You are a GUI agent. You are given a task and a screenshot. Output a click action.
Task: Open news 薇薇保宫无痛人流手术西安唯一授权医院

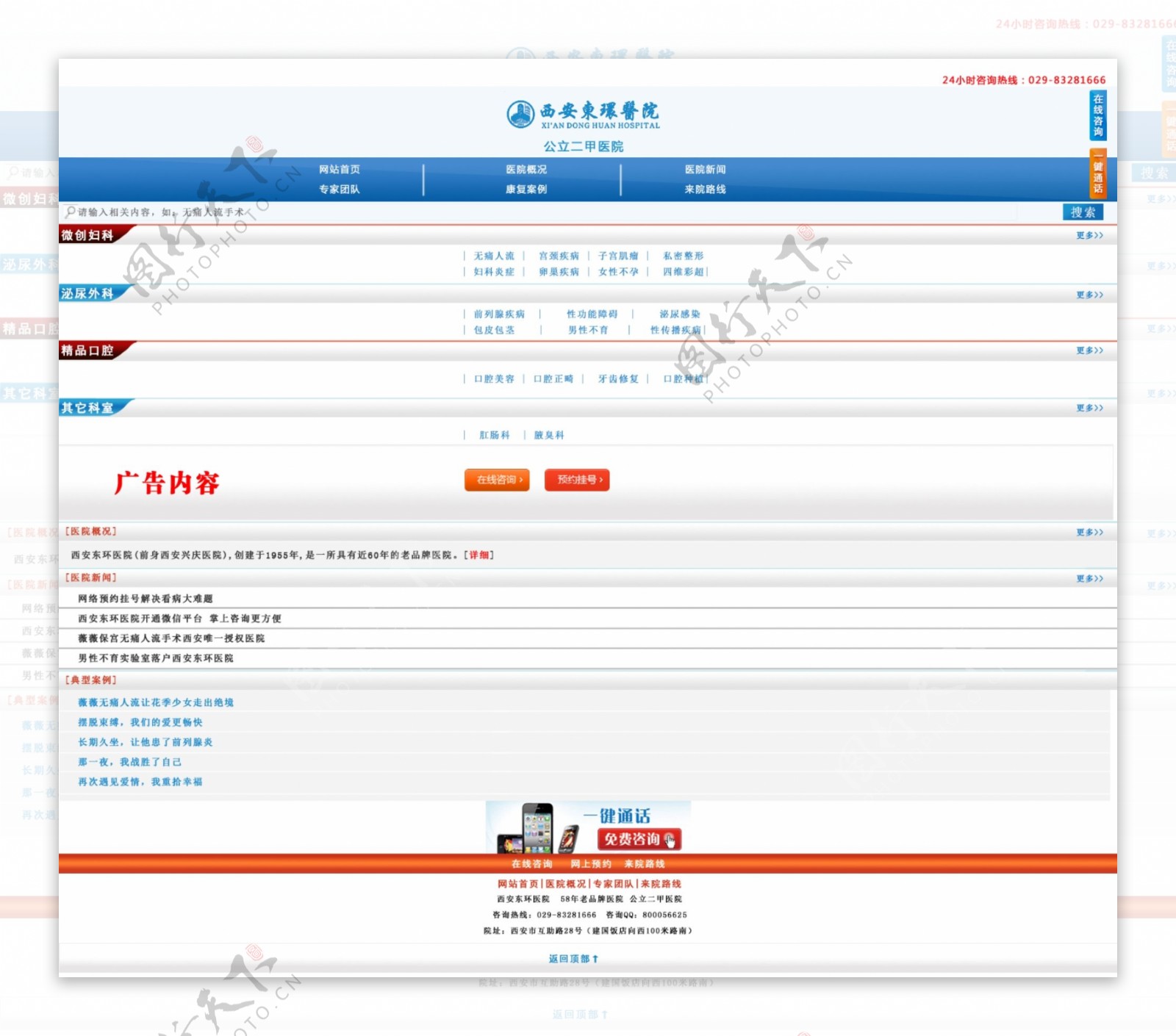[x=171, y=638]
